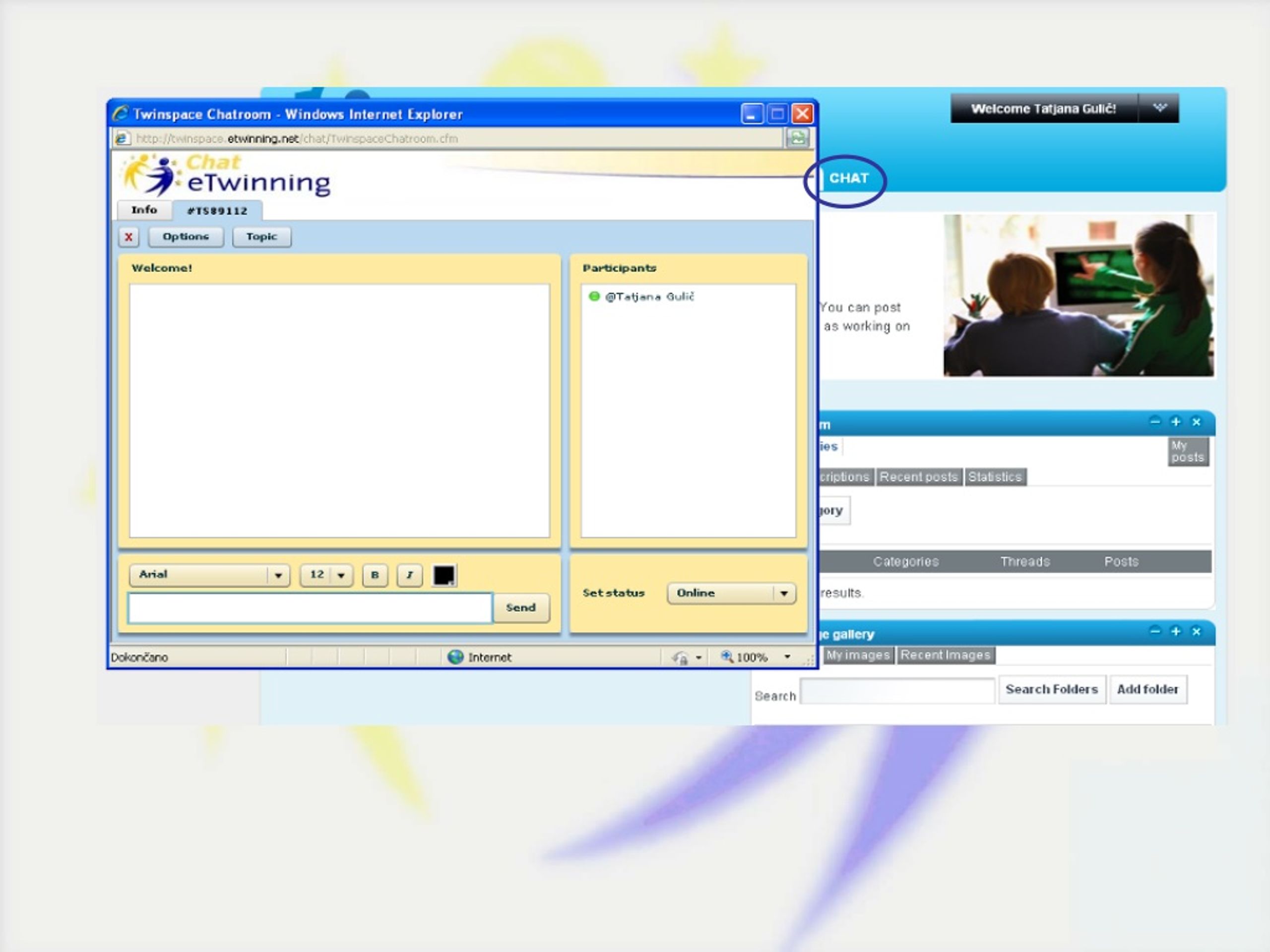1270x952 pixels.
Task: Click the chatroom URL address field
Action: pyautogui.click(x=448, y=138)
